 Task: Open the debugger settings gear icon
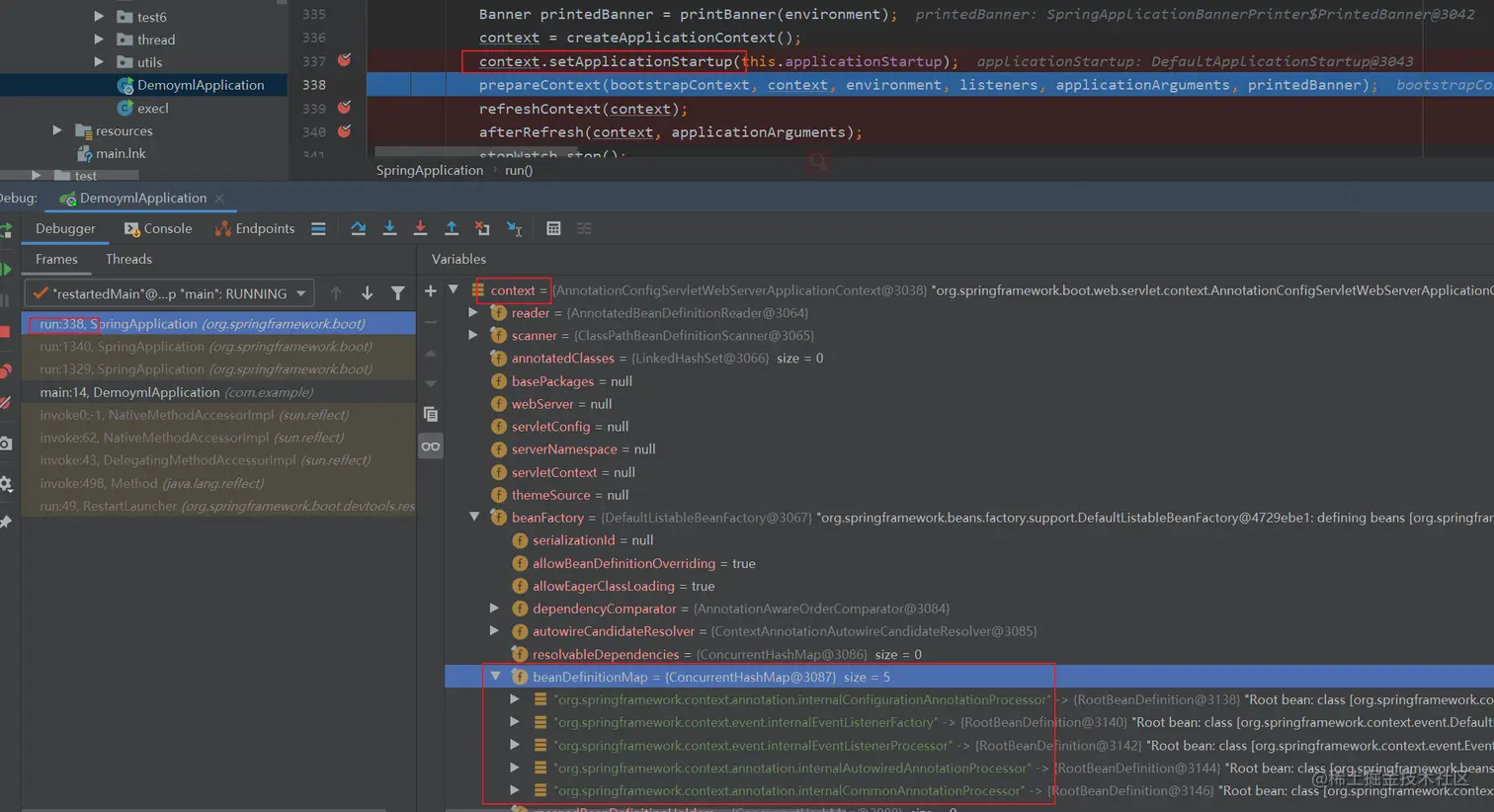5,484
